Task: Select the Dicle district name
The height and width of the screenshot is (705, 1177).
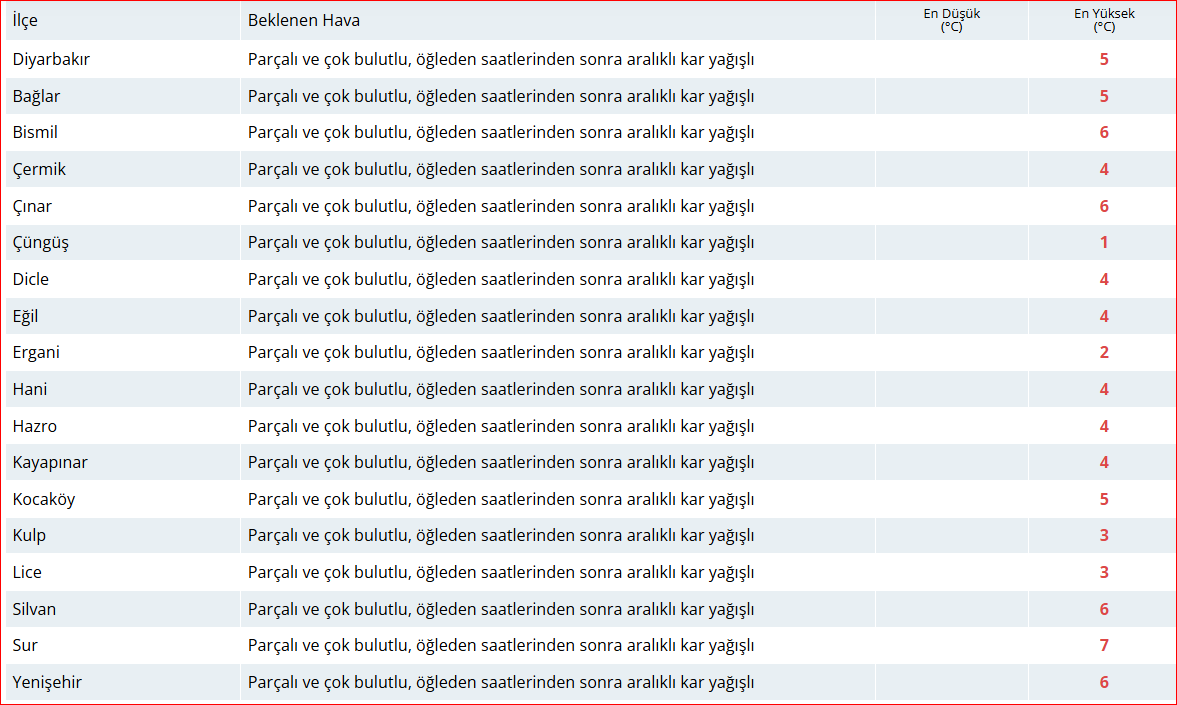Action: click(31, 279)
